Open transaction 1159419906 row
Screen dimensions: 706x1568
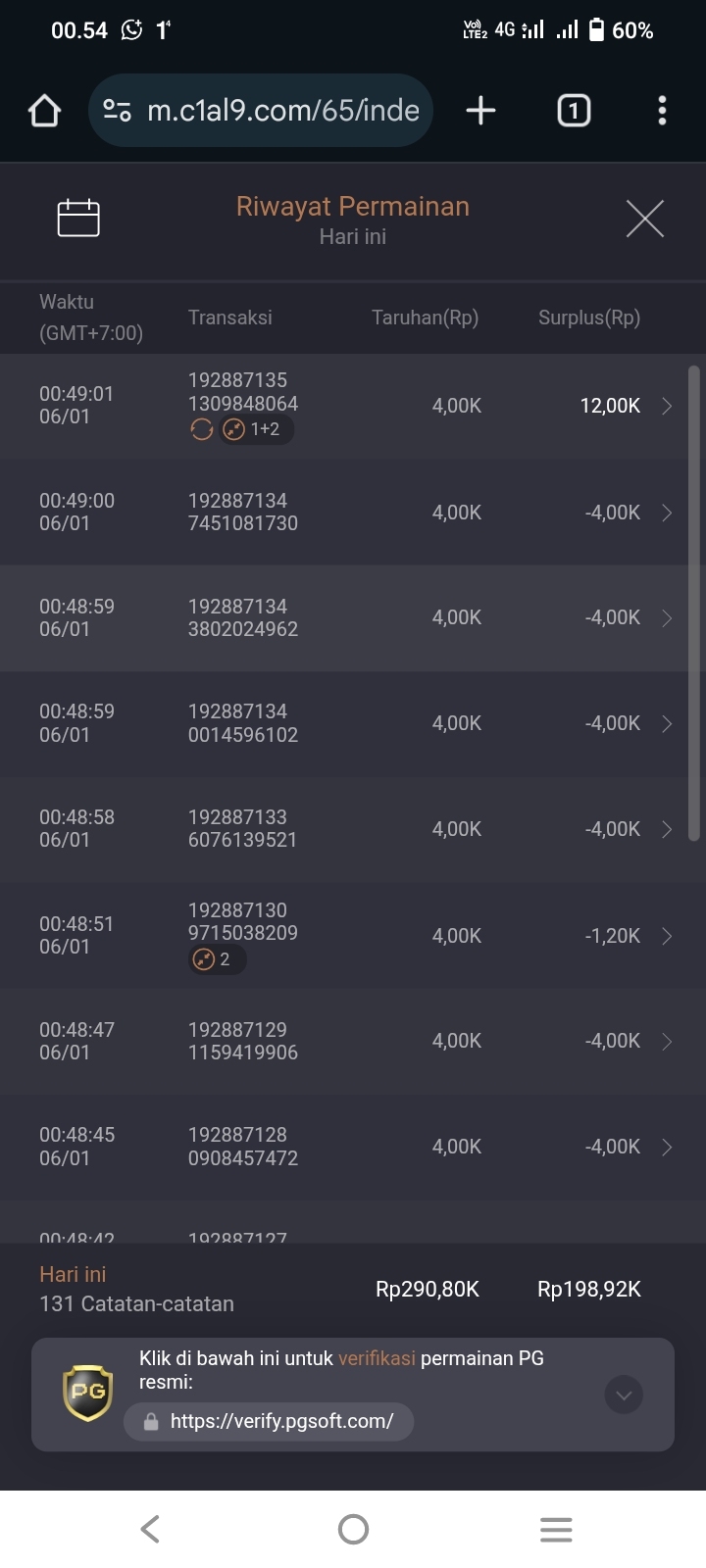tap(353, 1041)
